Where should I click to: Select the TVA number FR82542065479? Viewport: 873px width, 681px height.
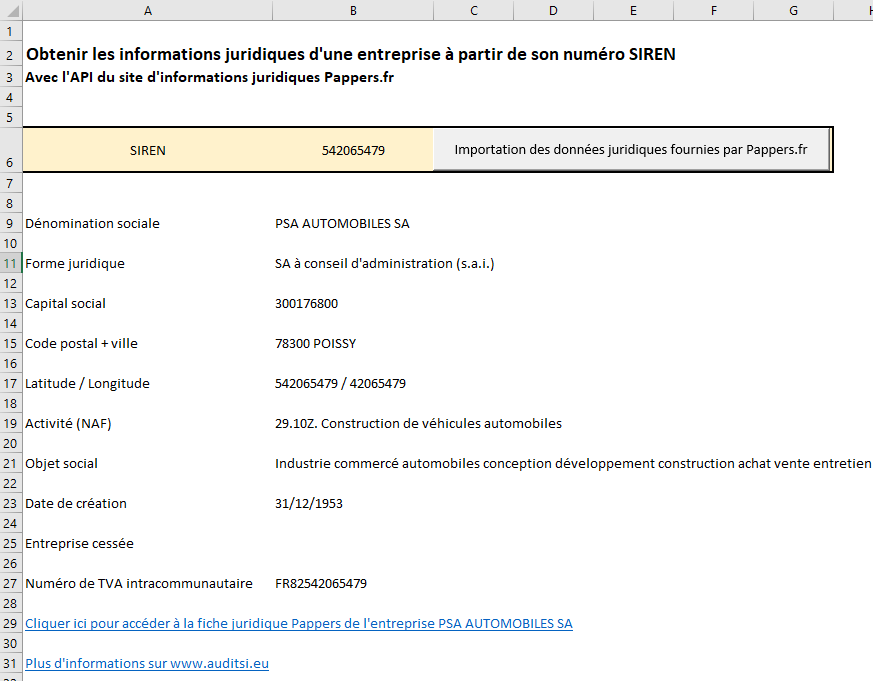coord(321,584)
